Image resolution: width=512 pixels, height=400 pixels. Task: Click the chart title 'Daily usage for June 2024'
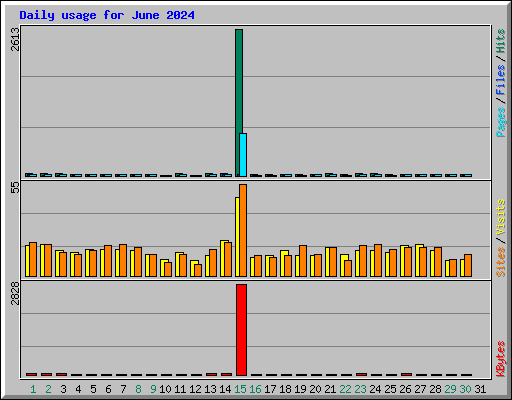[107, 15]
